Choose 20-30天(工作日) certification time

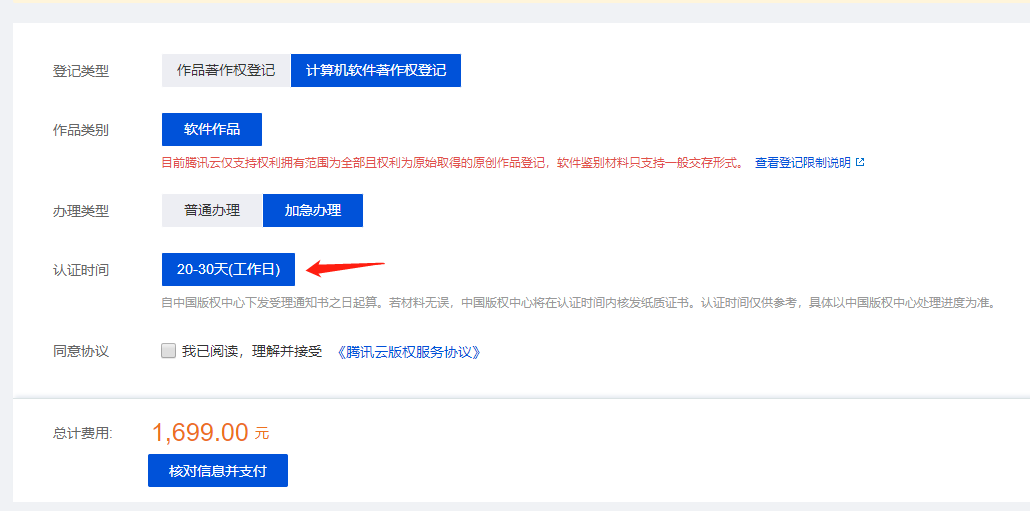(229, 269)
